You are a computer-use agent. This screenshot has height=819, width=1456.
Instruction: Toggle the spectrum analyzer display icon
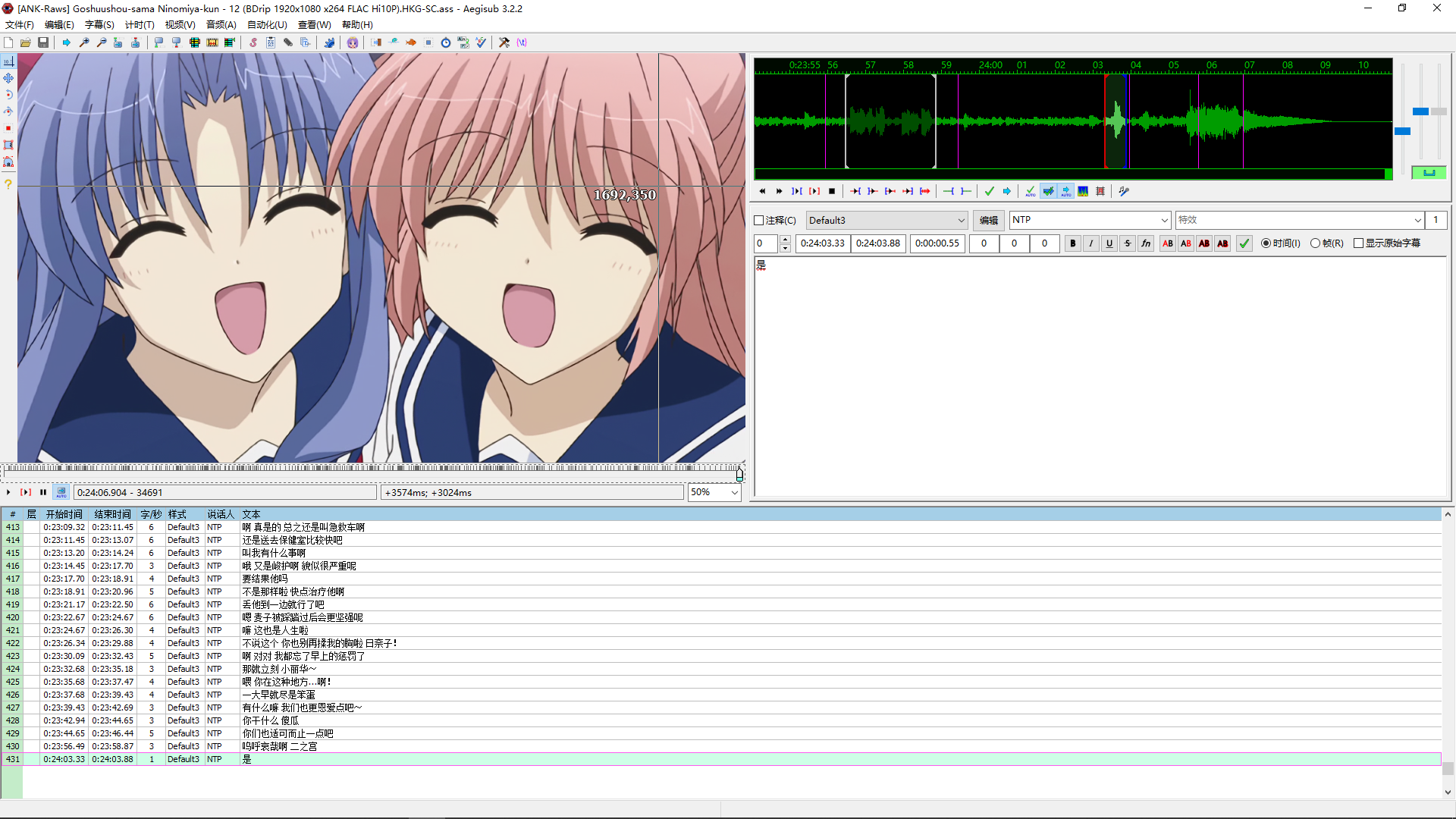click(1083, 191)
